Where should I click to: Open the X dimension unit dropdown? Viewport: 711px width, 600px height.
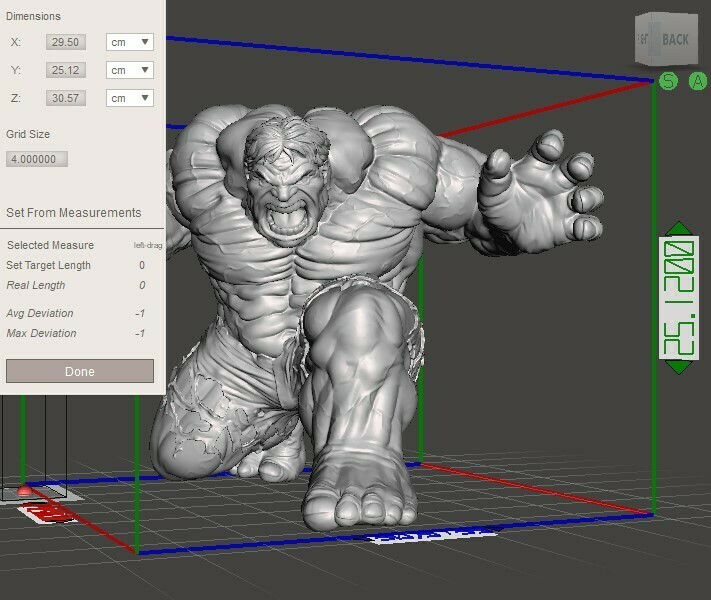130,42
